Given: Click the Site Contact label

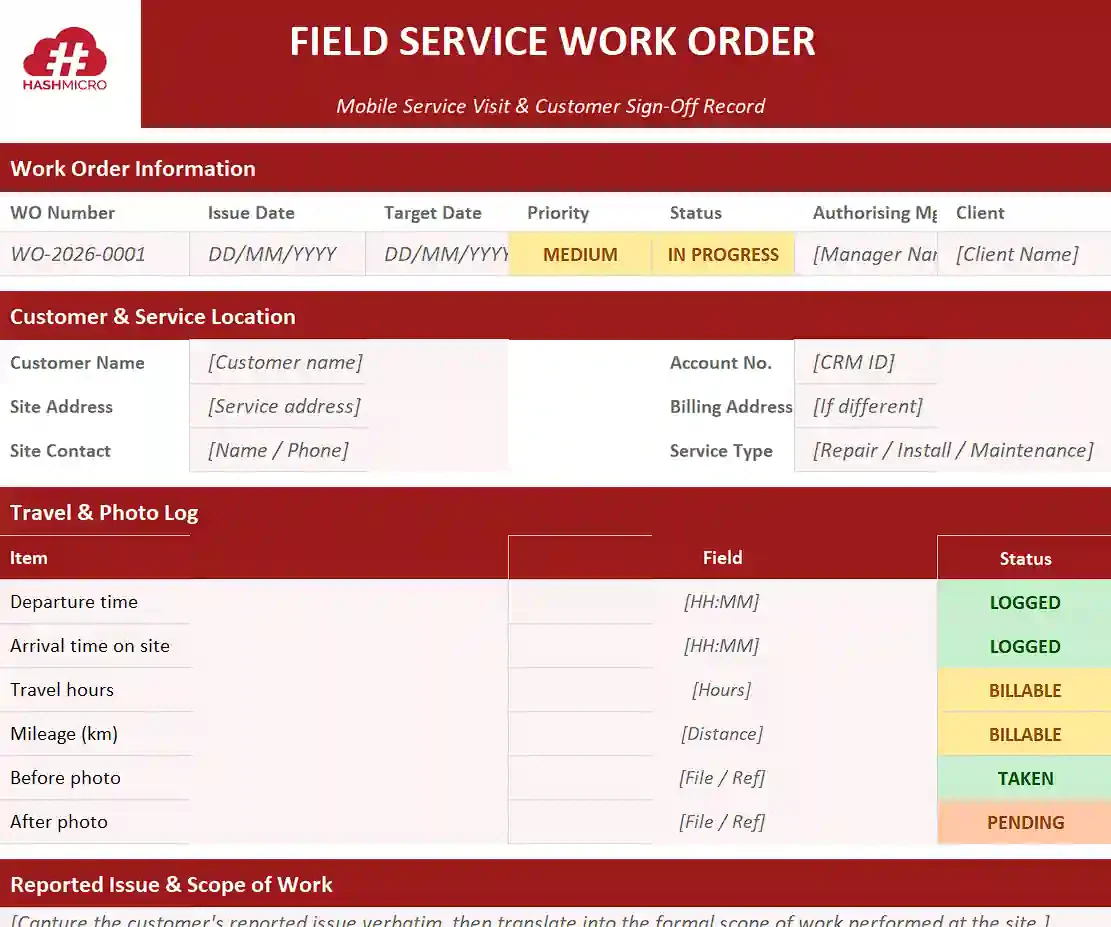Looking at the screenshot, I should (x=60, y=450).
